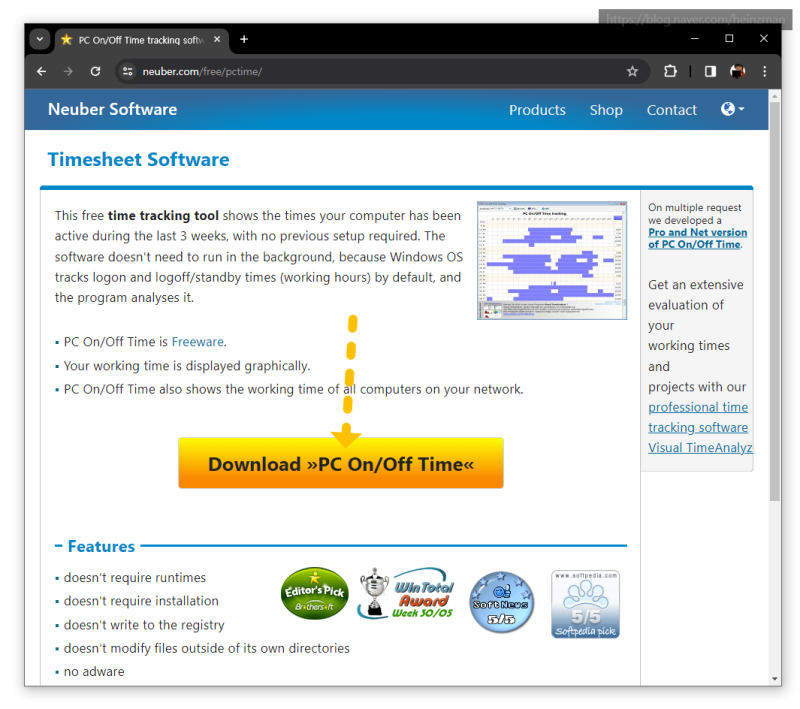Click the text "doesn't require runtimes"

point(135,577)
